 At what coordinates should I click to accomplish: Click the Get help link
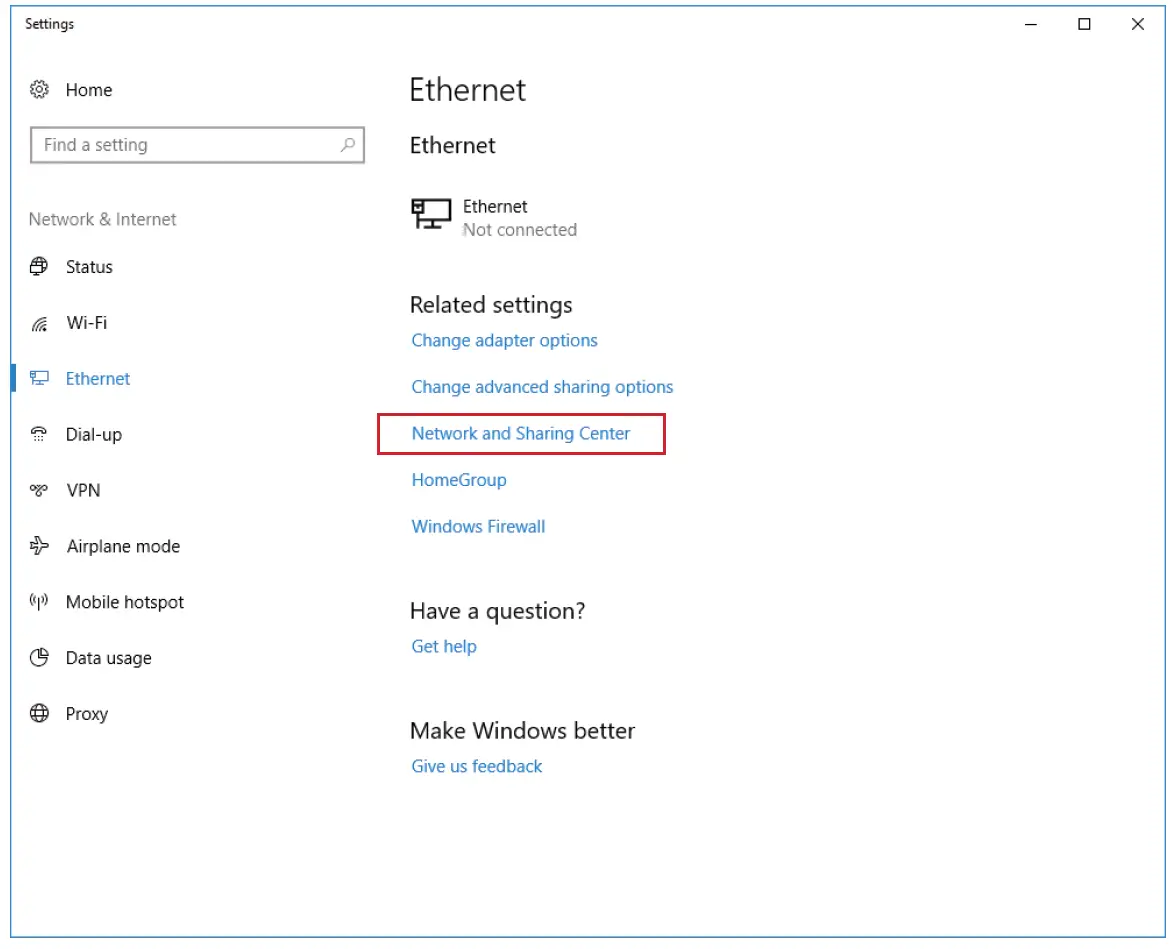(x=444, y=647)
